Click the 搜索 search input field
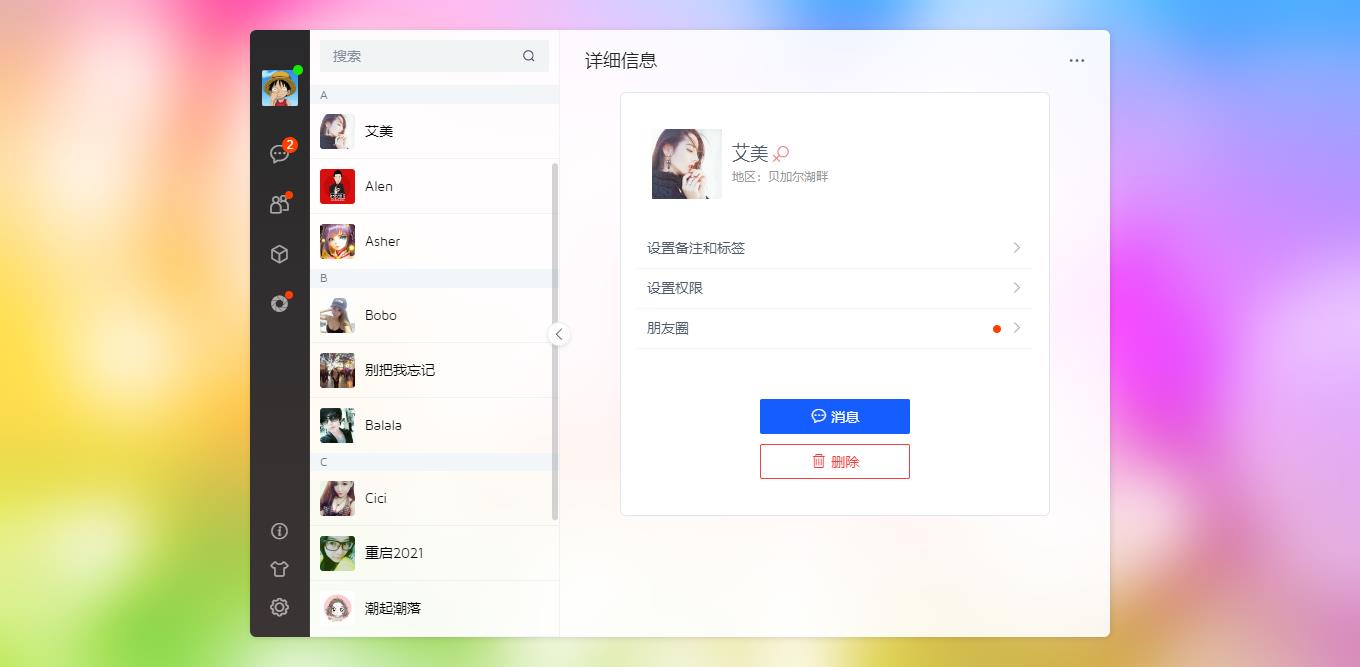This screenshot has height=667, width=1360. pos(420,56)
